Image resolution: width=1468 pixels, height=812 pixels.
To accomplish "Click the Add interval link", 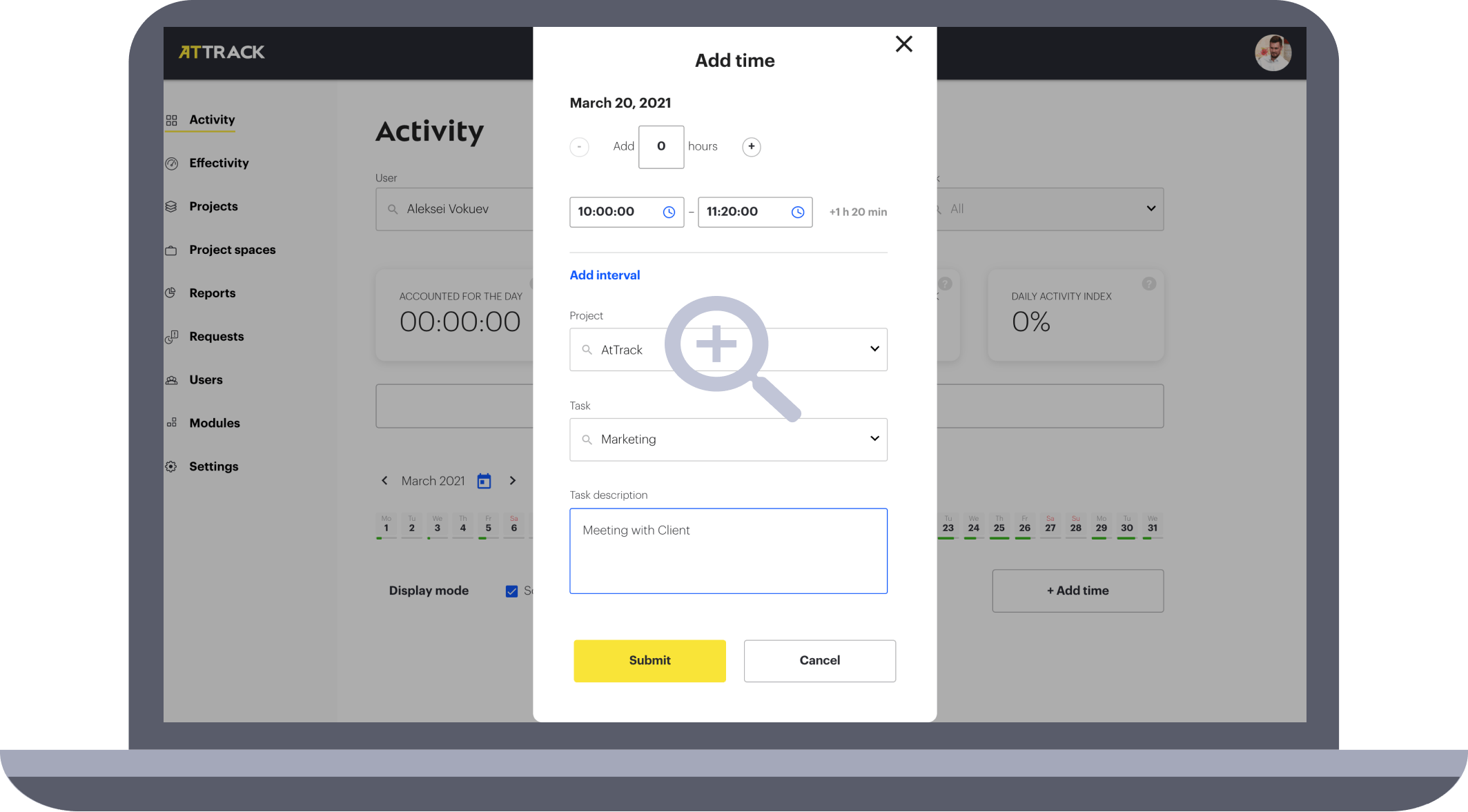I will tap(605, 275).
